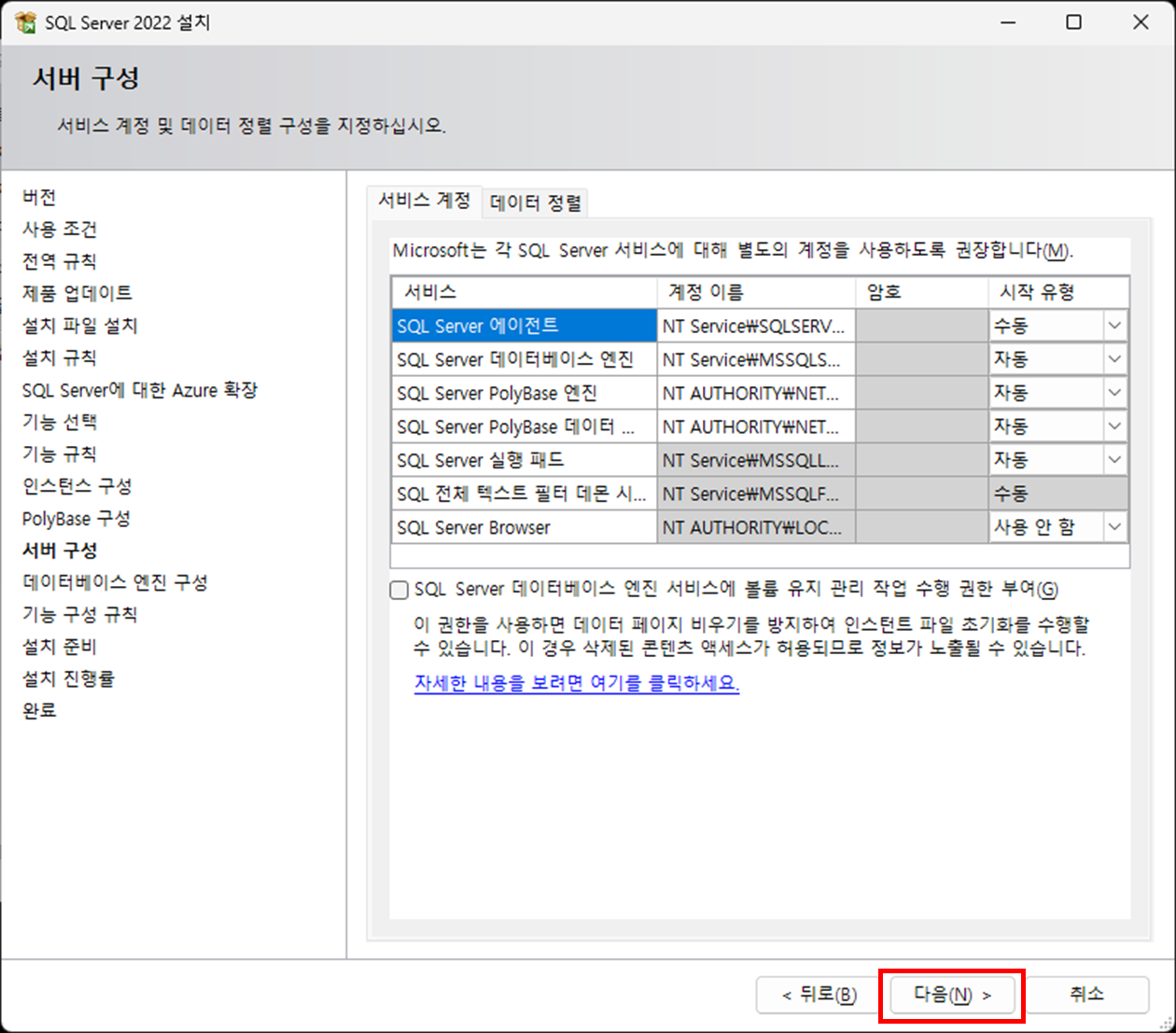The width and height of the screenshot is (1176, 1033).
Task: Select PolyBase 구성 step in the sidebar
Action: tap(77, 519)
